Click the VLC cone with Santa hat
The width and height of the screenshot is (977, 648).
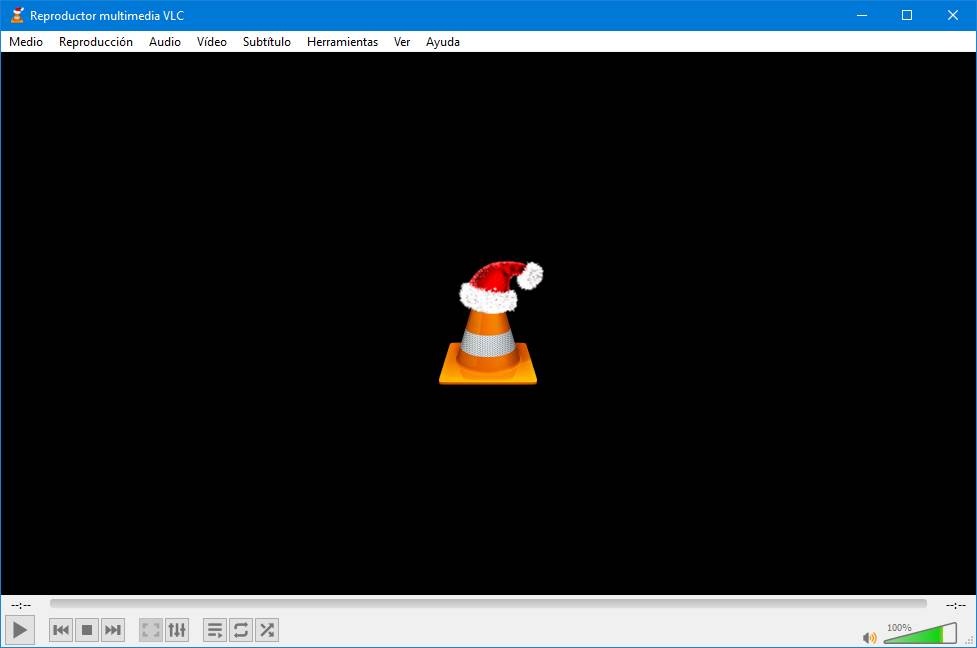point(489,322)
